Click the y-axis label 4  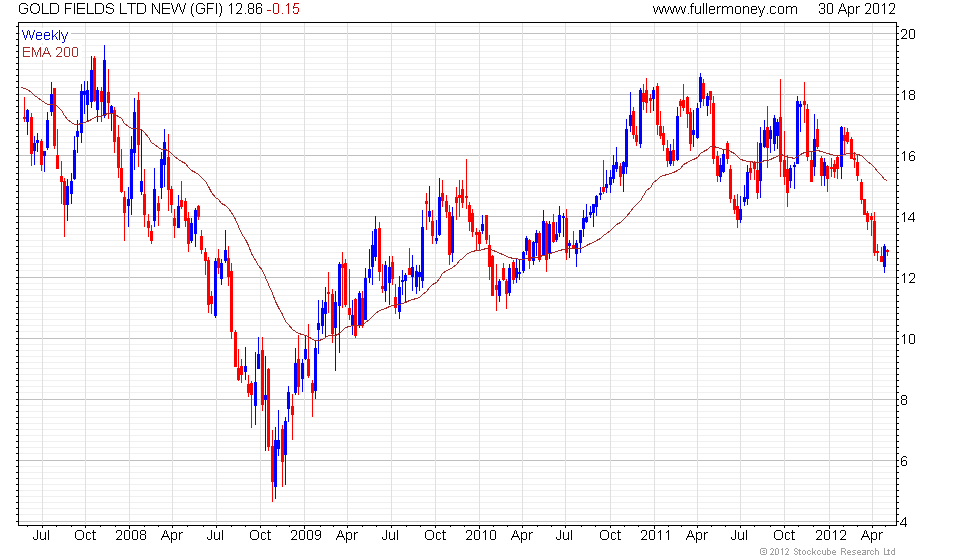[904, 522]
